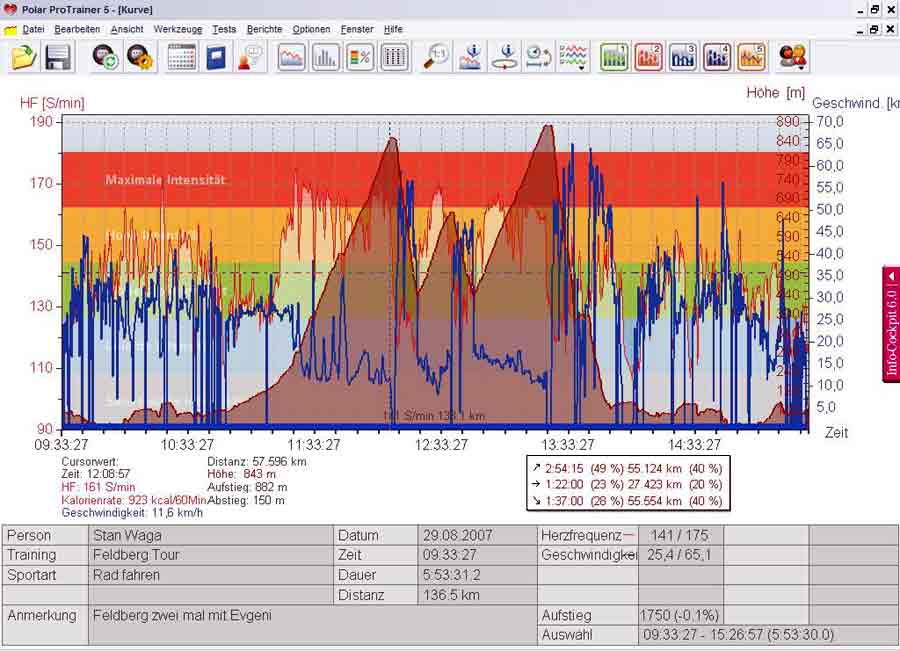
Task: Select the curve chart view icon
Action: tap(291, 57)
